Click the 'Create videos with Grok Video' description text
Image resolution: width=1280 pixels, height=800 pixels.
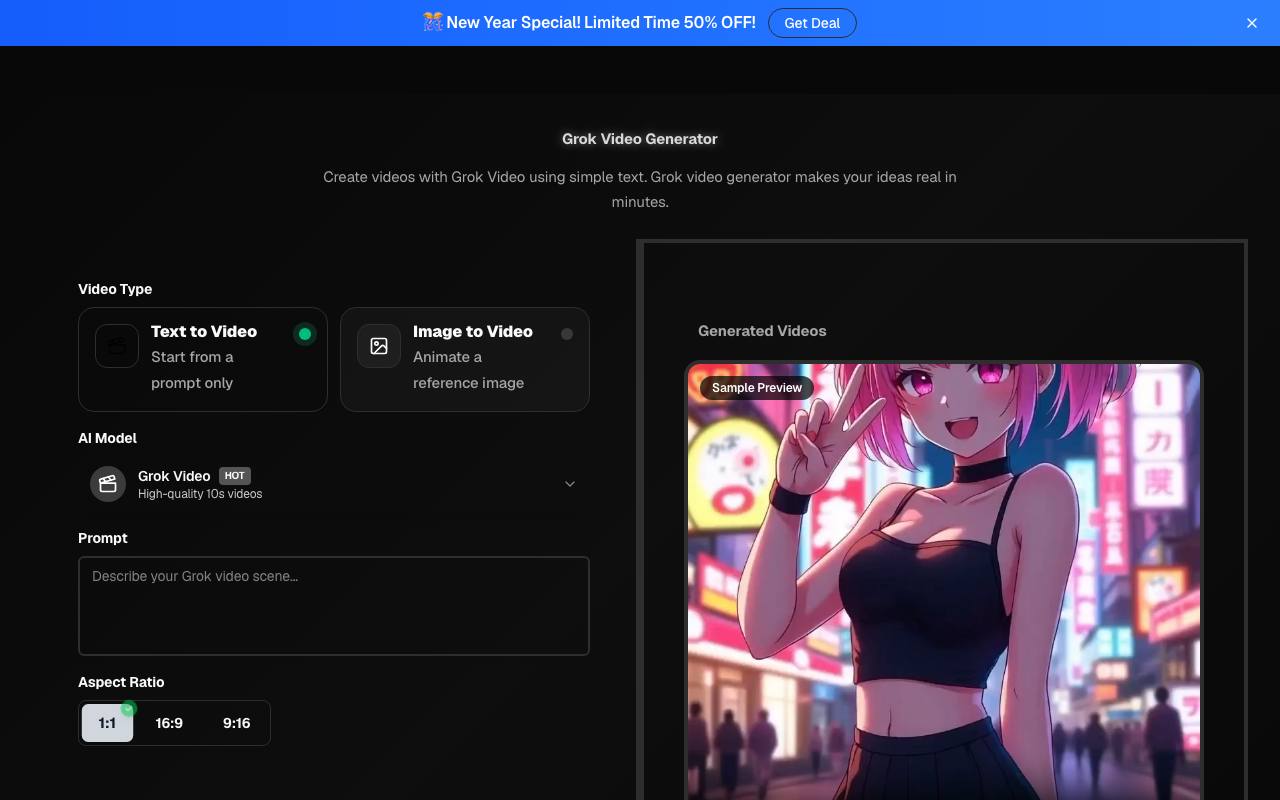(640, 189)
